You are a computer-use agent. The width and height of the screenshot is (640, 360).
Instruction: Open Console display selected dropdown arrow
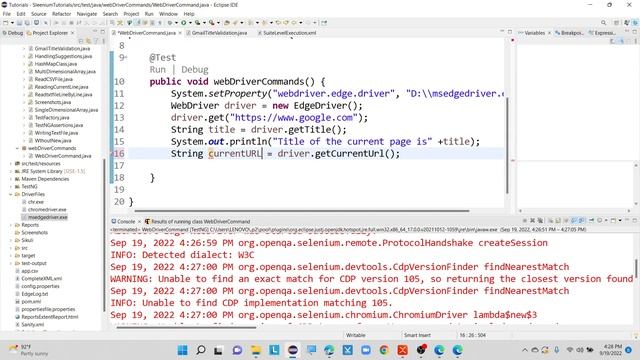click(606, 220)
